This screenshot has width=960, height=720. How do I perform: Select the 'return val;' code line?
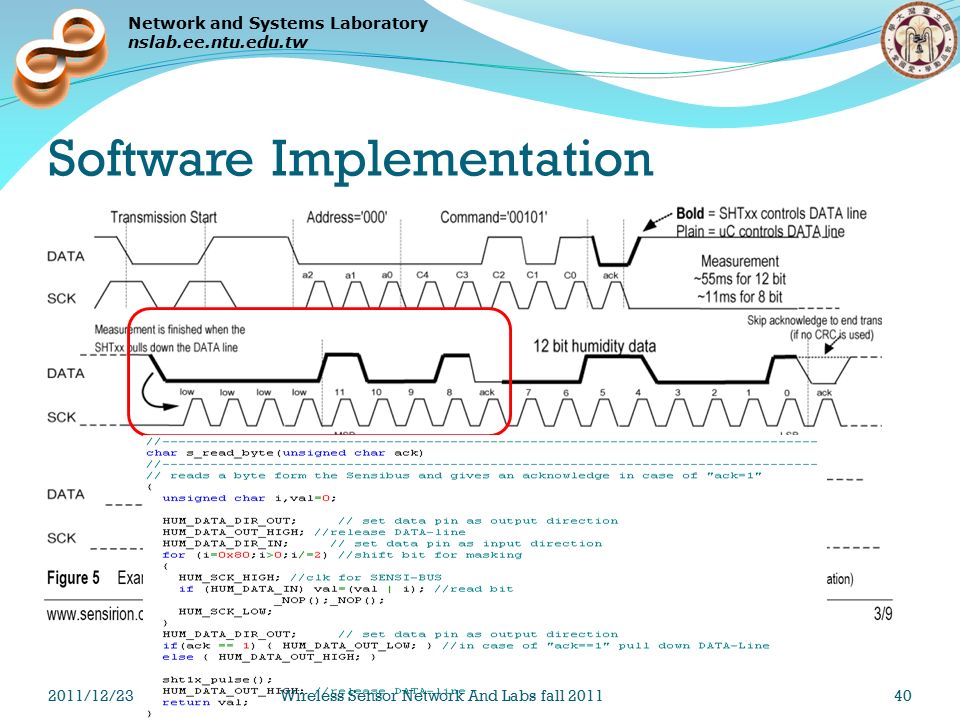(205, 702)
